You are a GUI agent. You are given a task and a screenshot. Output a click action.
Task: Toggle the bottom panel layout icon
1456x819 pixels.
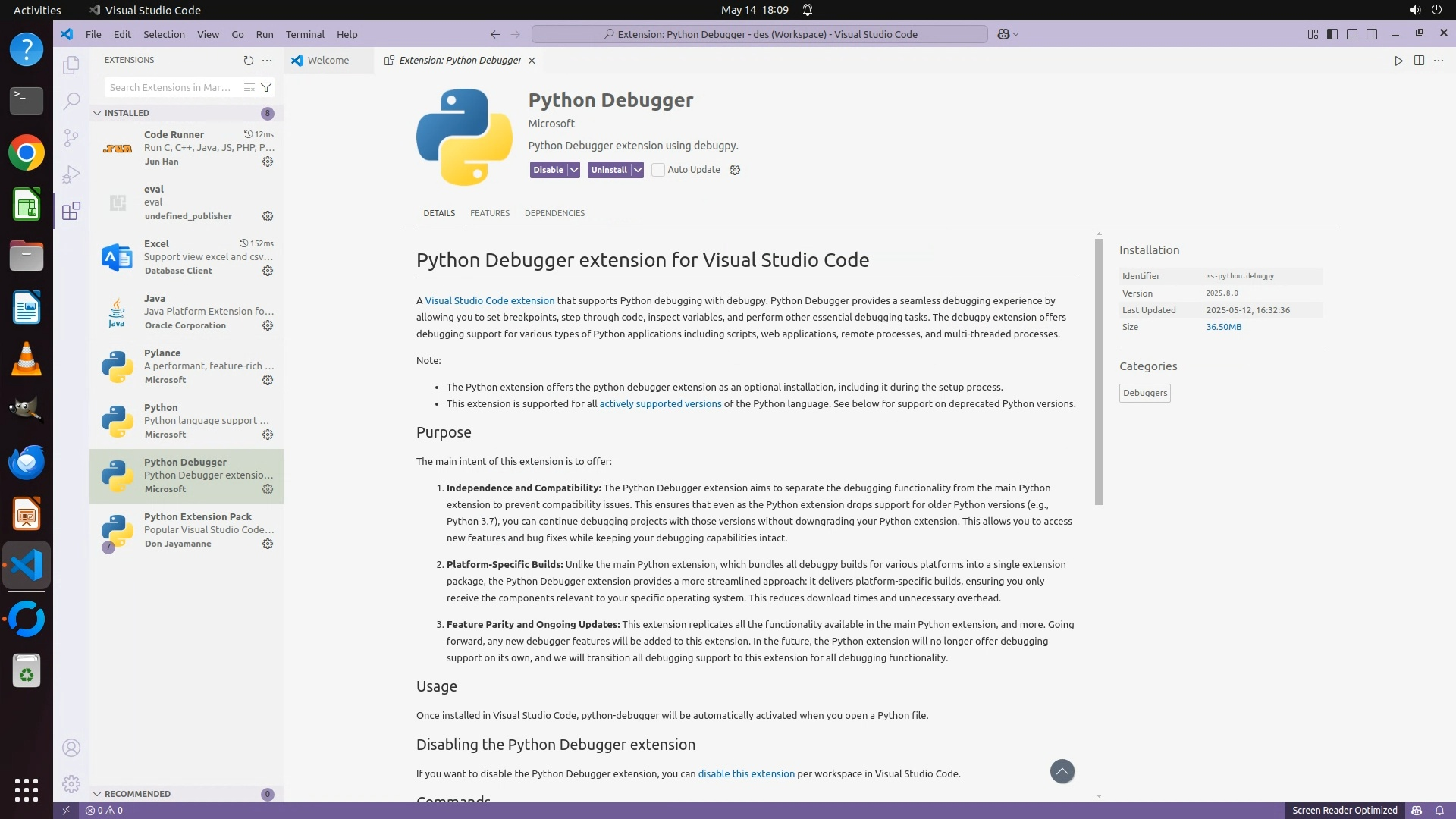(1352, 34)
